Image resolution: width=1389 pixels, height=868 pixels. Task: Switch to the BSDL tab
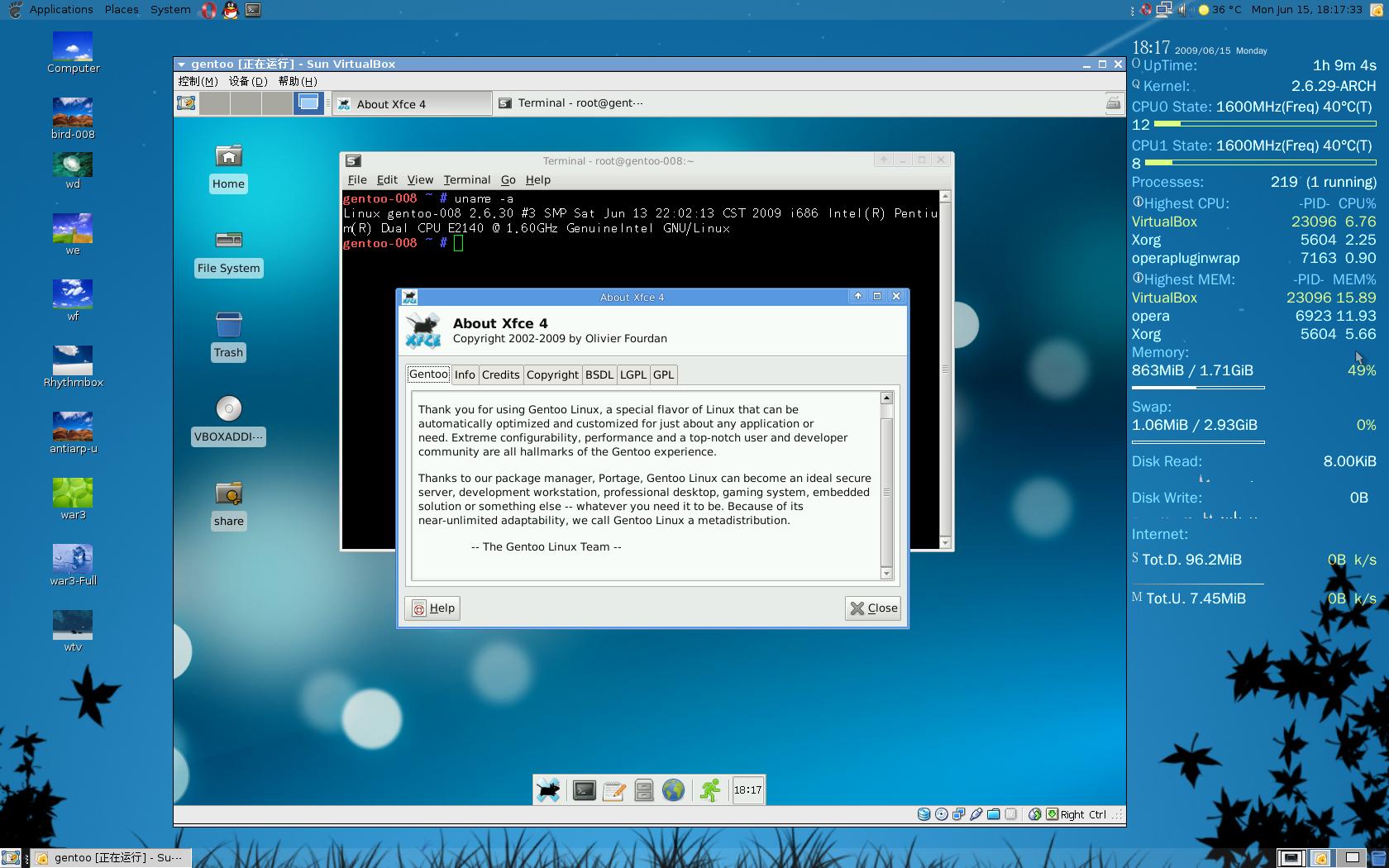click(x=599, y=374)
